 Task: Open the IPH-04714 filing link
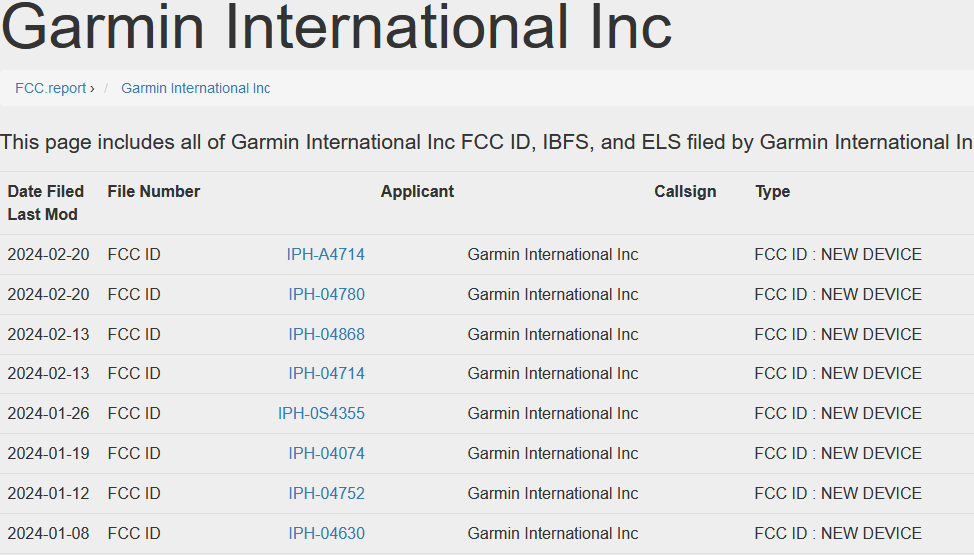[x=326, y=374]
